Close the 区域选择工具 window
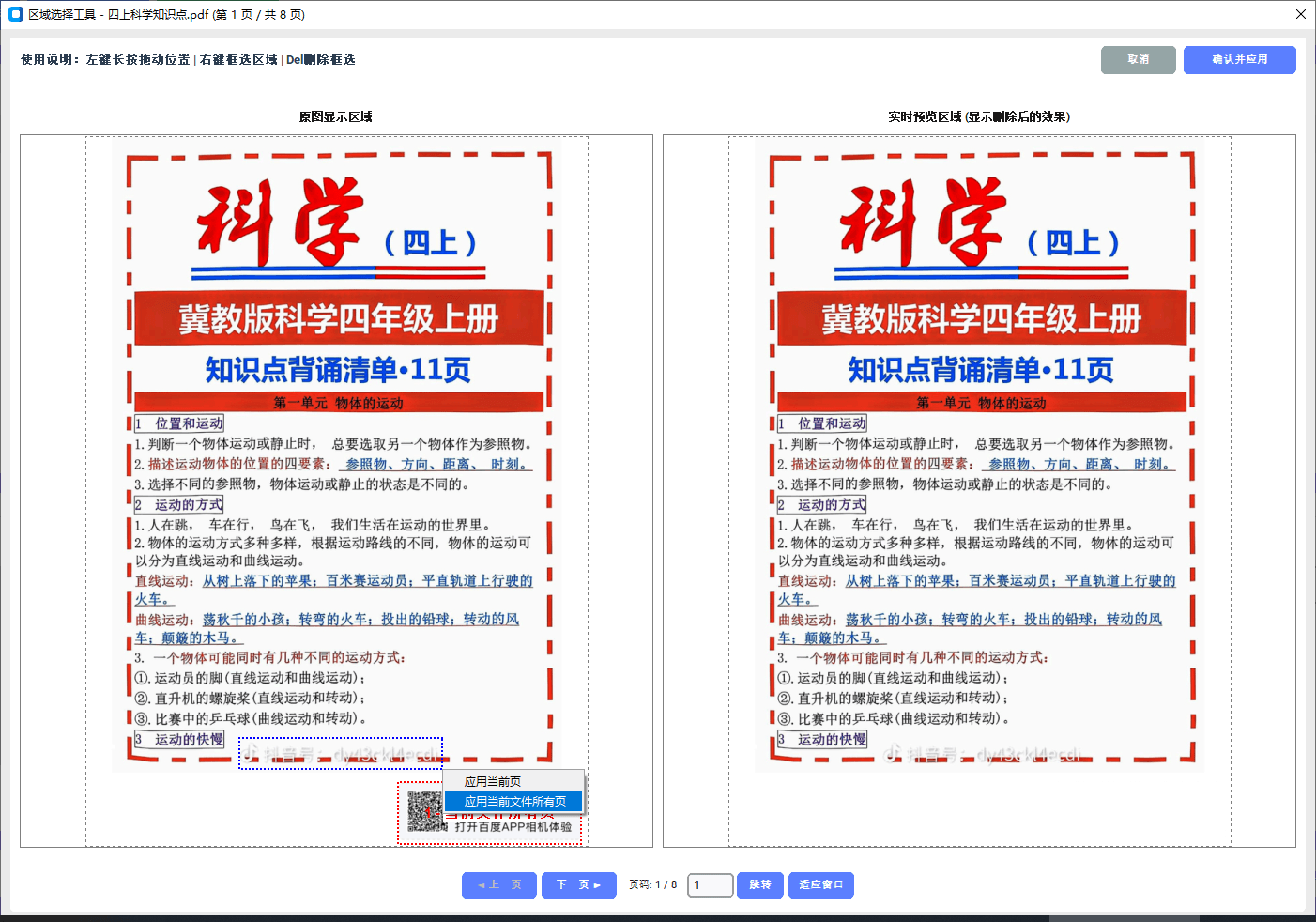 point(1300,14)
